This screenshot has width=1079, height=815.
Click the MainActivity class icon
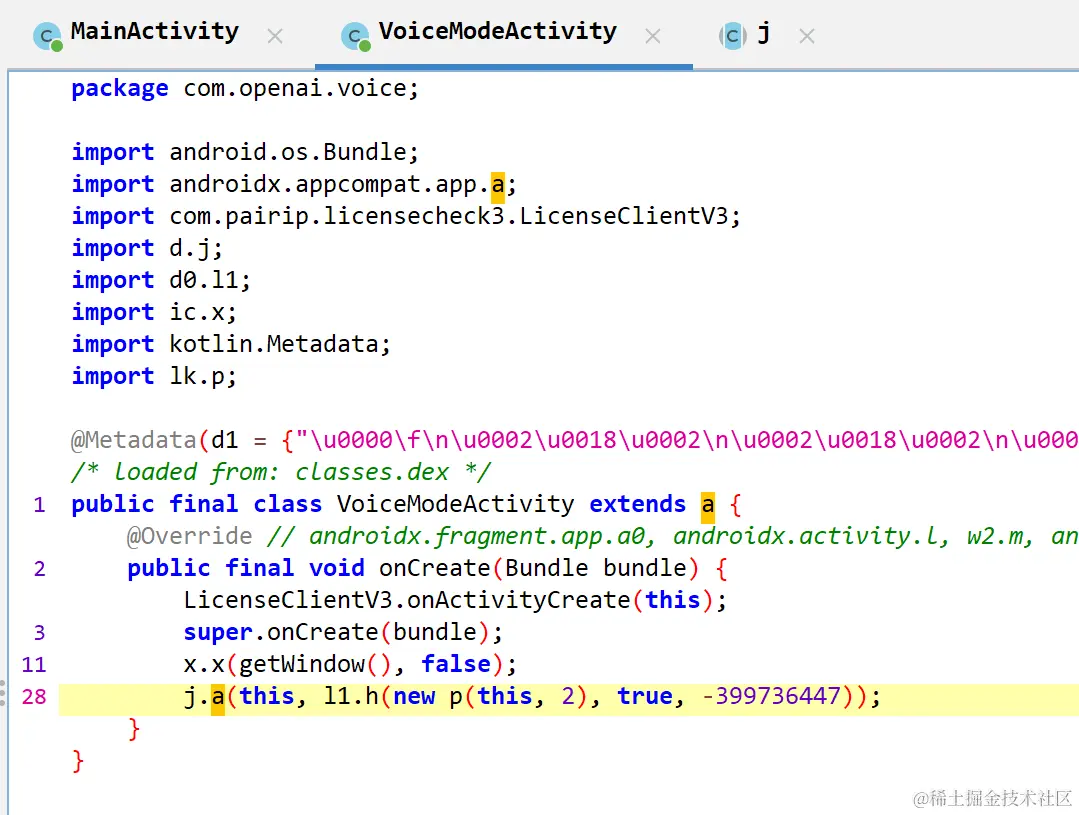pos(48,36)
